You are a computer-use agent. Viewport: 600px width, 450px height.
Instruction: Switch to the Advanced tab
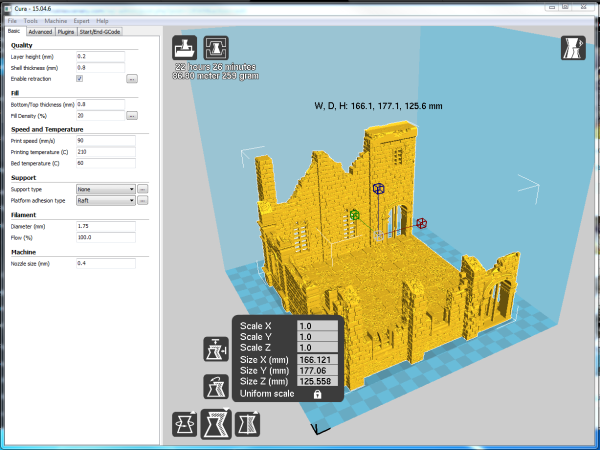pyautogui.click(x=39, y=31)
